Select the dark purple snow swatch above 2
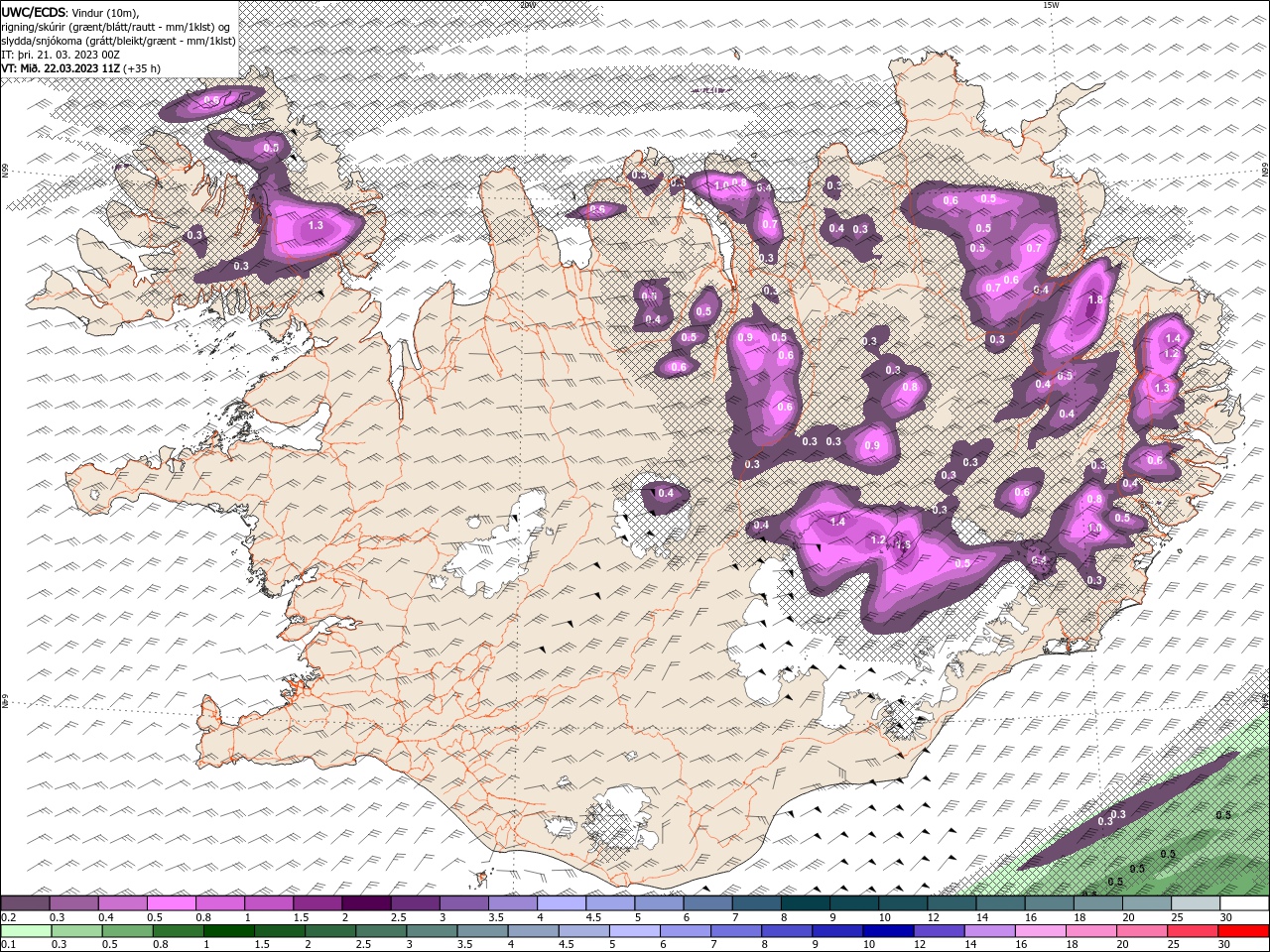 (366, 903)
